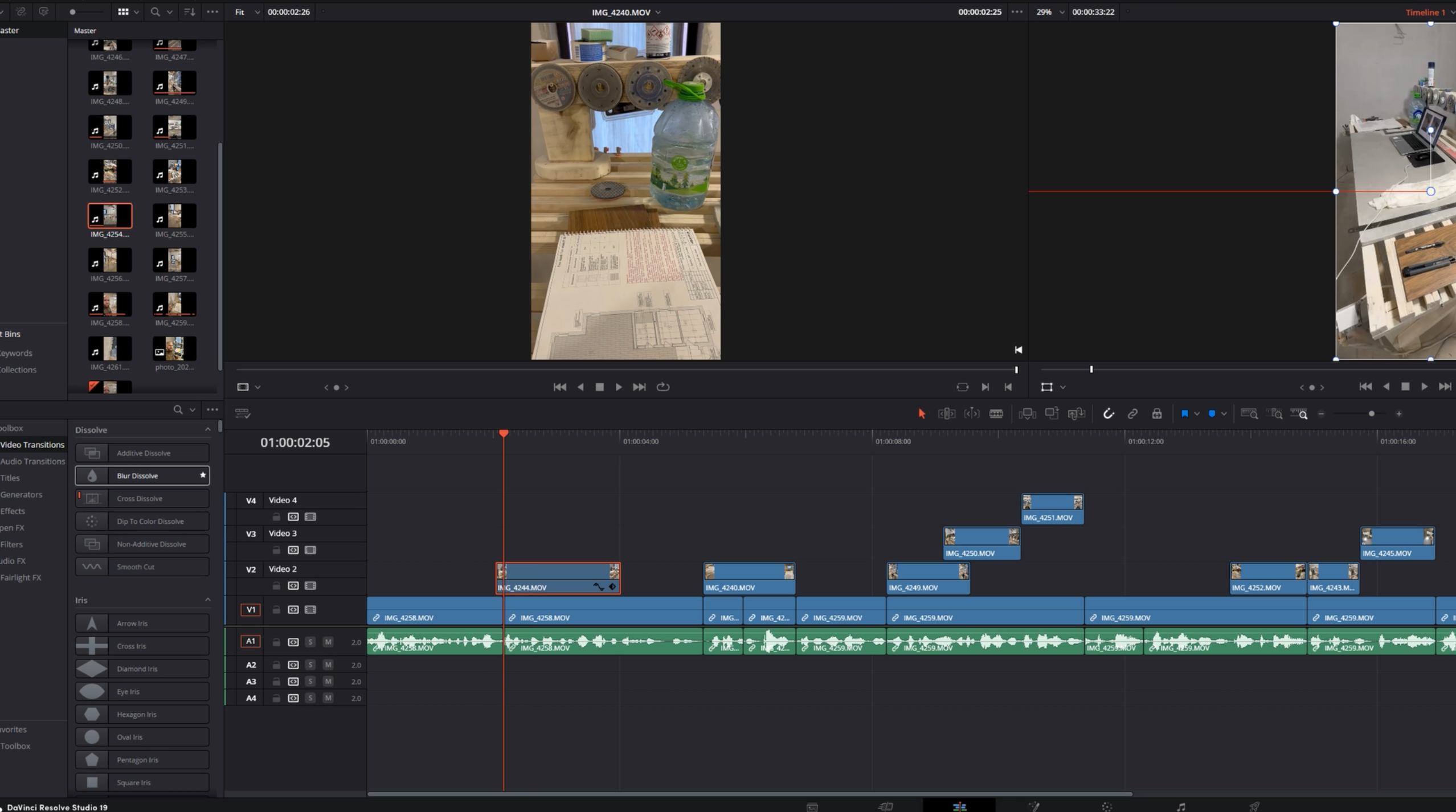Click the blue flag icon
Screen dimensions: 1456x812
tap(1184, 414)
